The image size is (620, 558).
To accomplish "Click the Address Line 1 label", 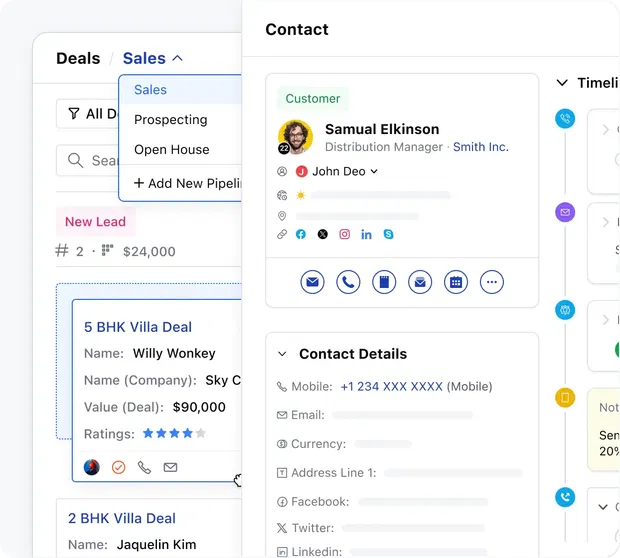I will pos(334,473).
